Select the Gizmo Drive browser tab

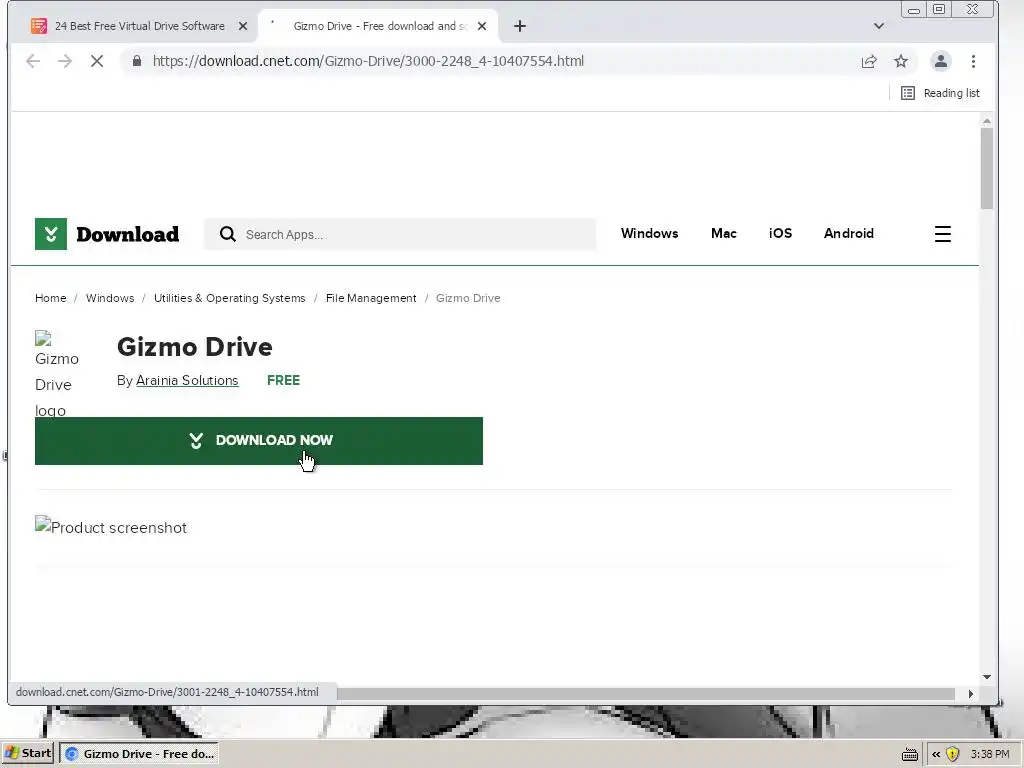379,26
